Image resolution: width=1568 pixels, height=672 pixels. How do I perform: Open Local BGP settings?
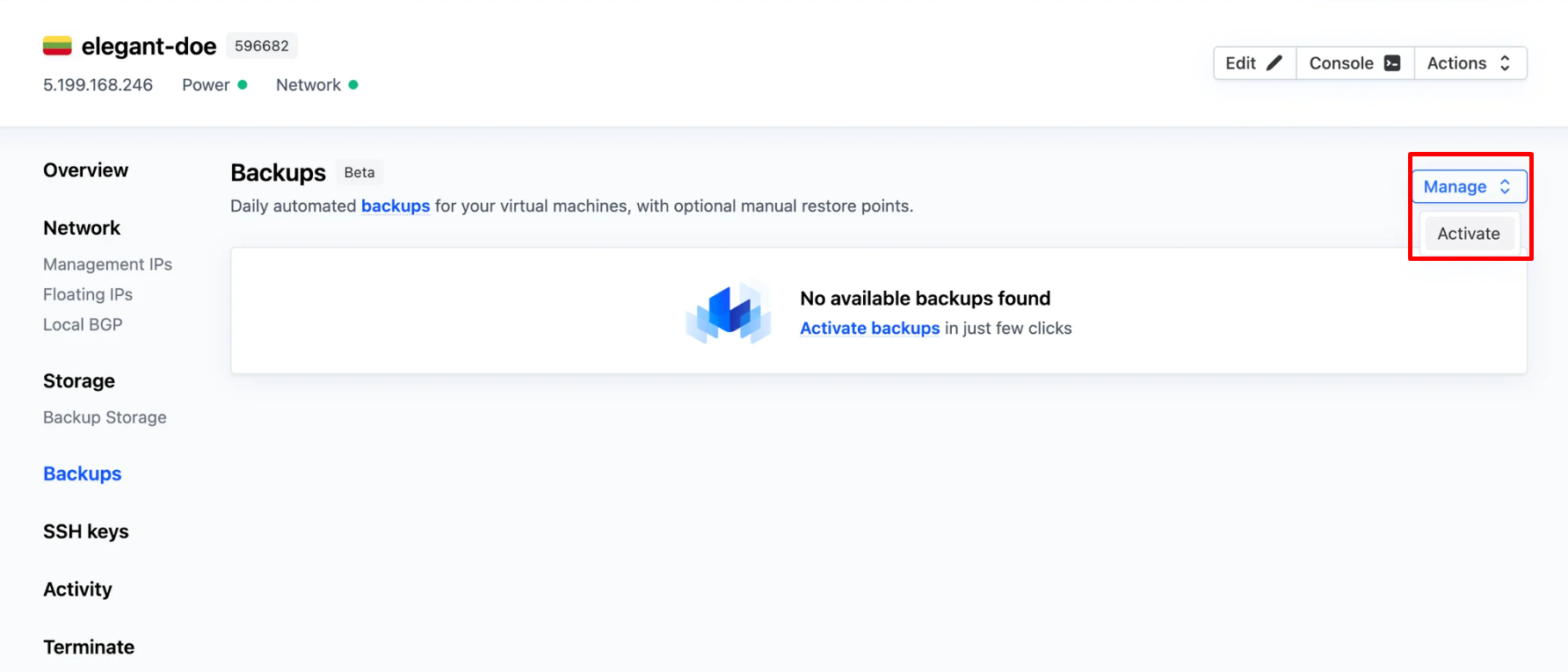pos(83,324)
